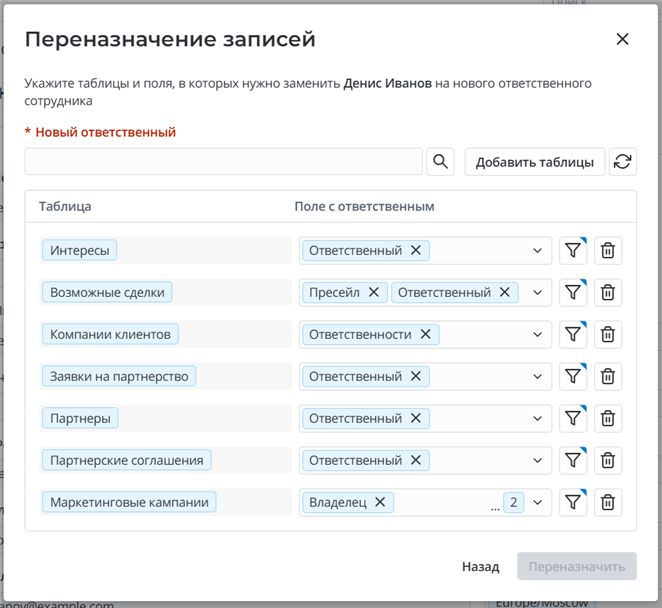Remove Владелец tag from Маркетинговые кампании

pyautogui.click(x=380, y=503)
